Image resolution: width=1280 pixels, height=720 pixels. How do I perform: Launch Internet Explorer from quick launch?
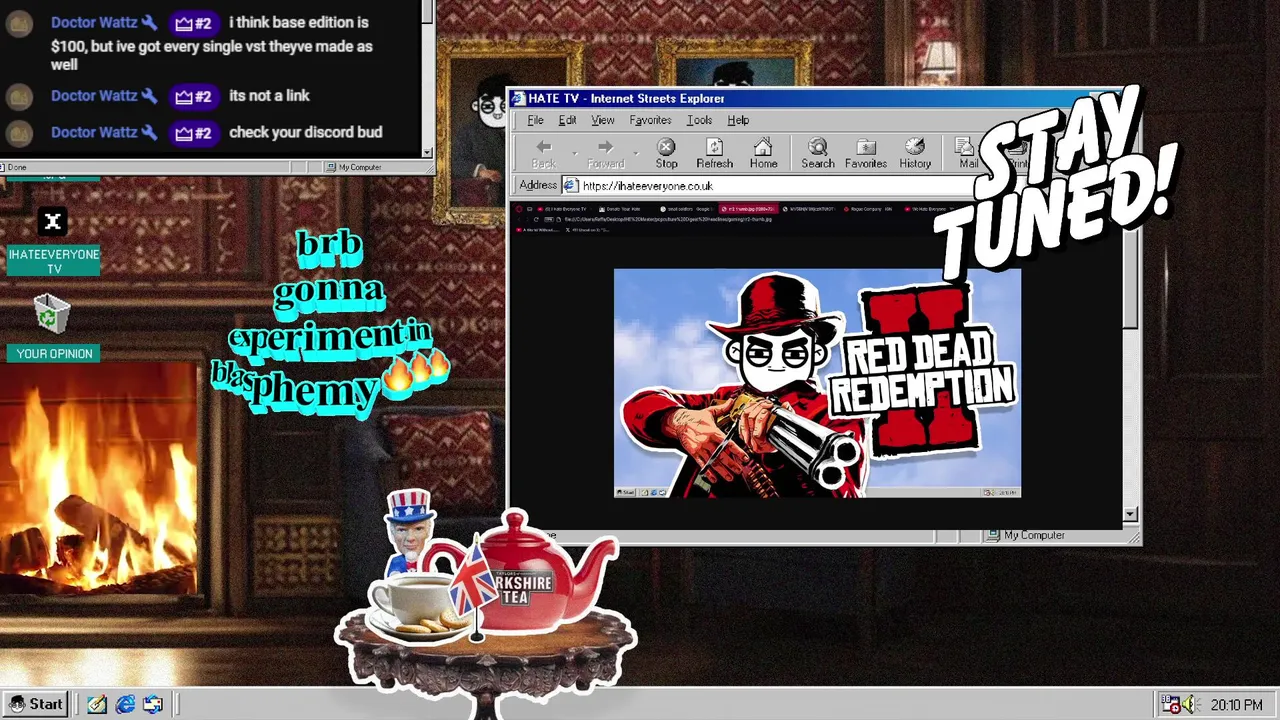(125, 704)
